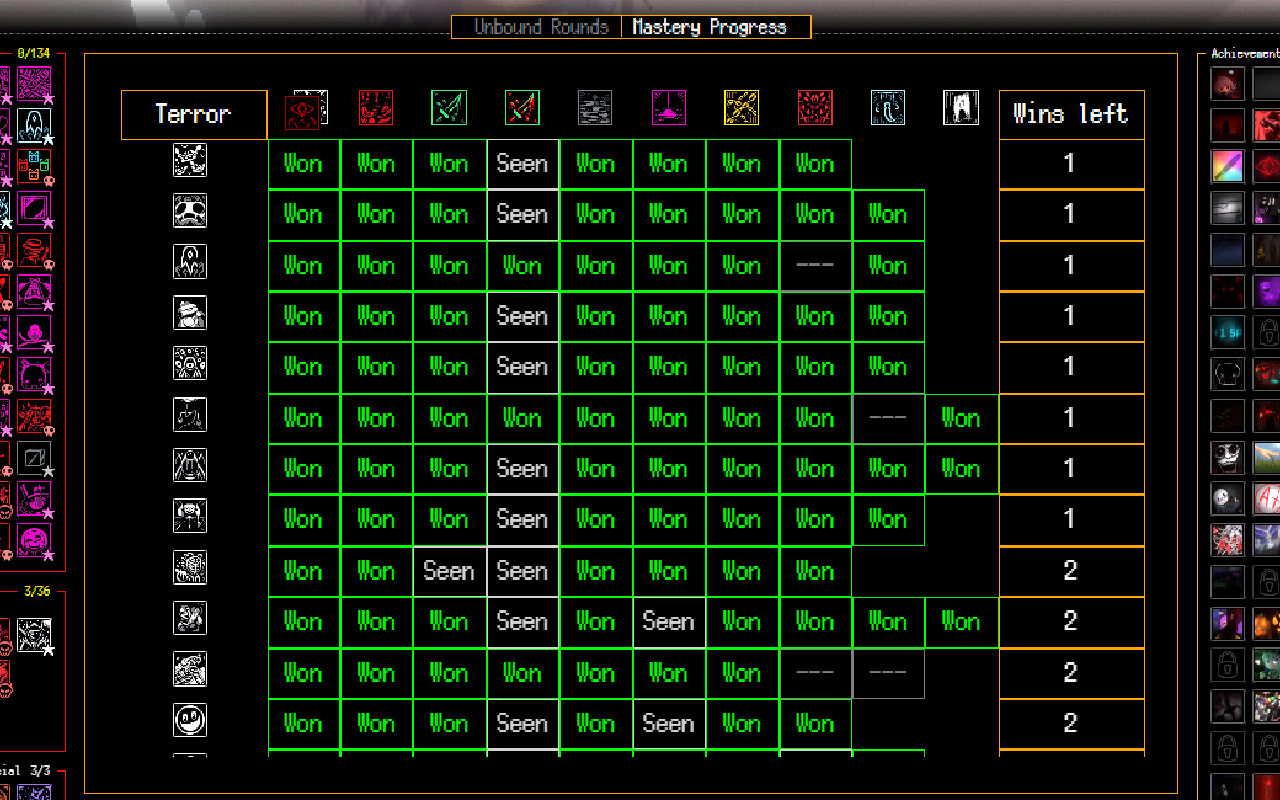Viewport: 1280px width, 800px height.
Task: Select the green-bordered red sword column icon
Action: coord(522,107)
